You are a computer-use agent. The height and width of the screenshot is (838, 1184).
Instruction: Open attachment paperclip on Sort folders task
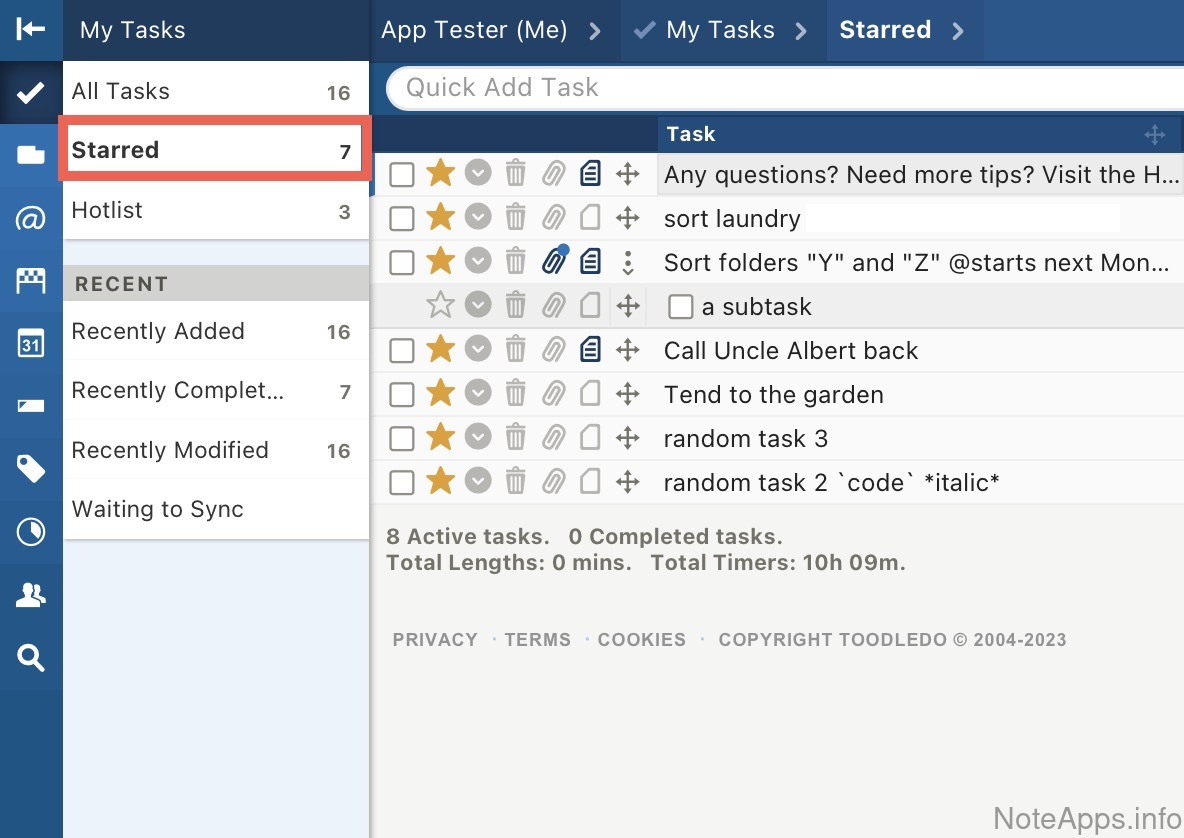[x=553, y=262]
